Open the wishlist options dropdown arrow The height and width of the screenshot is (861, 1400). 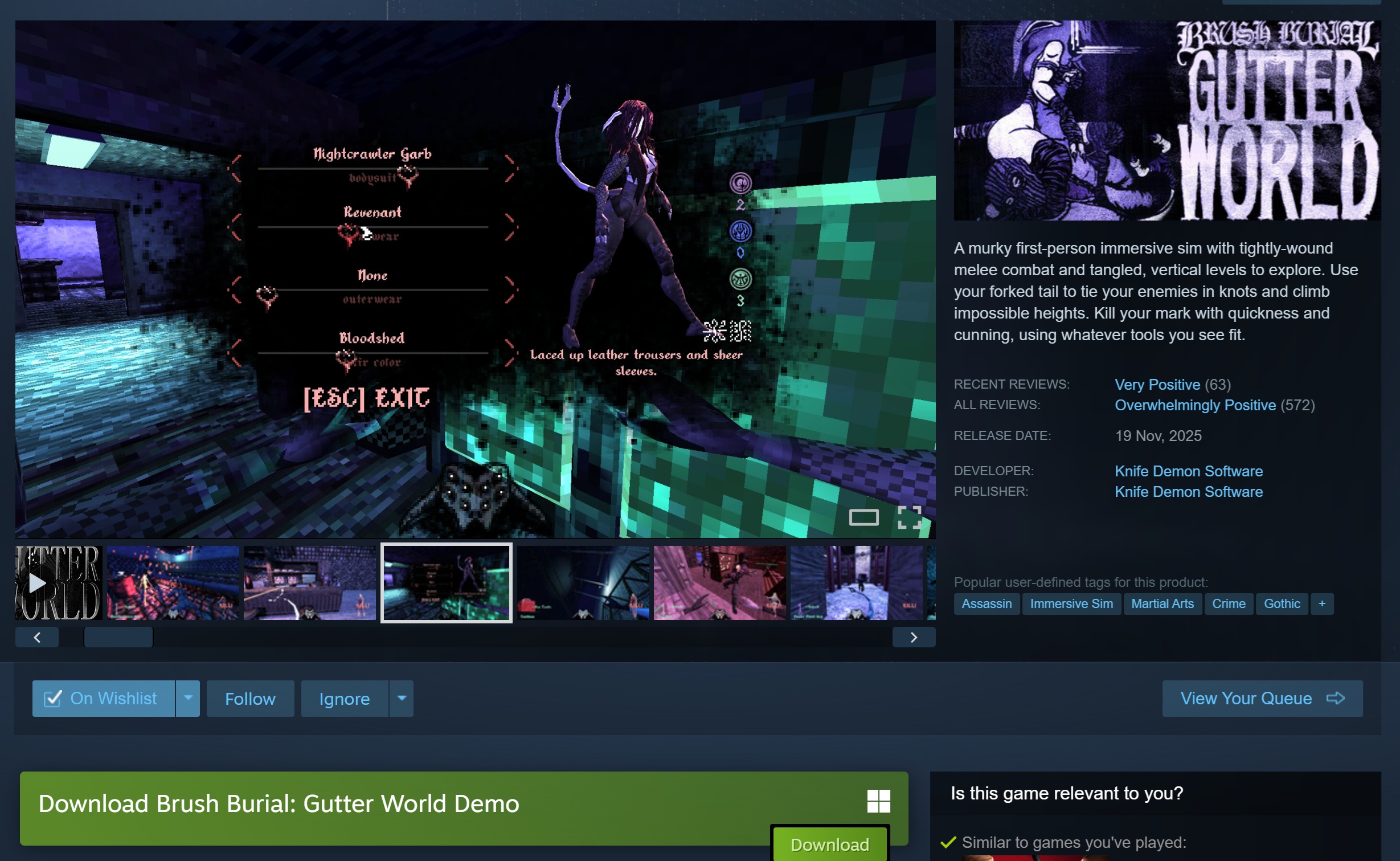[x=187, y=698]
